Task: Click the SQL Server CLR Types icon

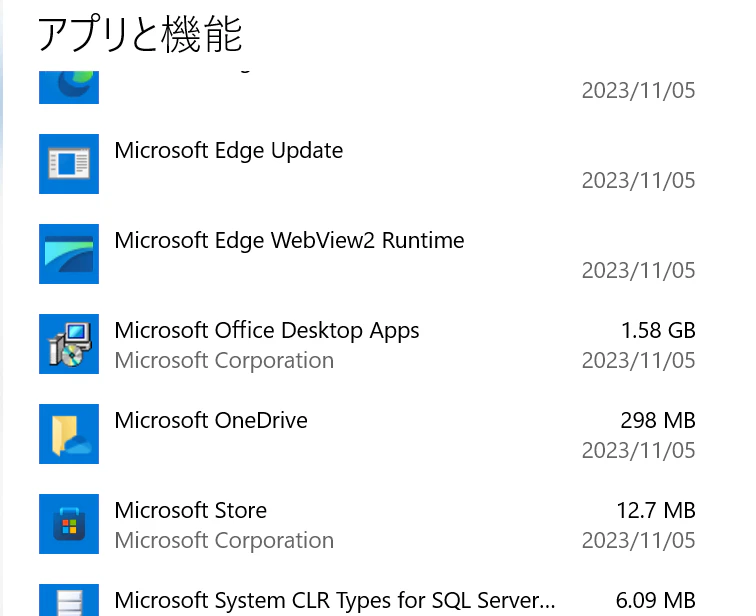Action: (69, 600)
